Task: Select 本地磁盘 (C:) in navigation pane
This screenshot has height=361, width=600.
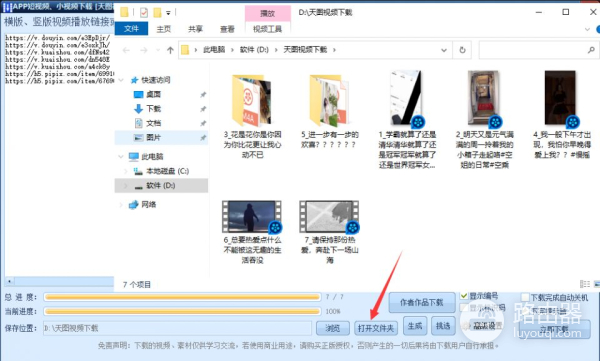Action: tap(168, 171)
